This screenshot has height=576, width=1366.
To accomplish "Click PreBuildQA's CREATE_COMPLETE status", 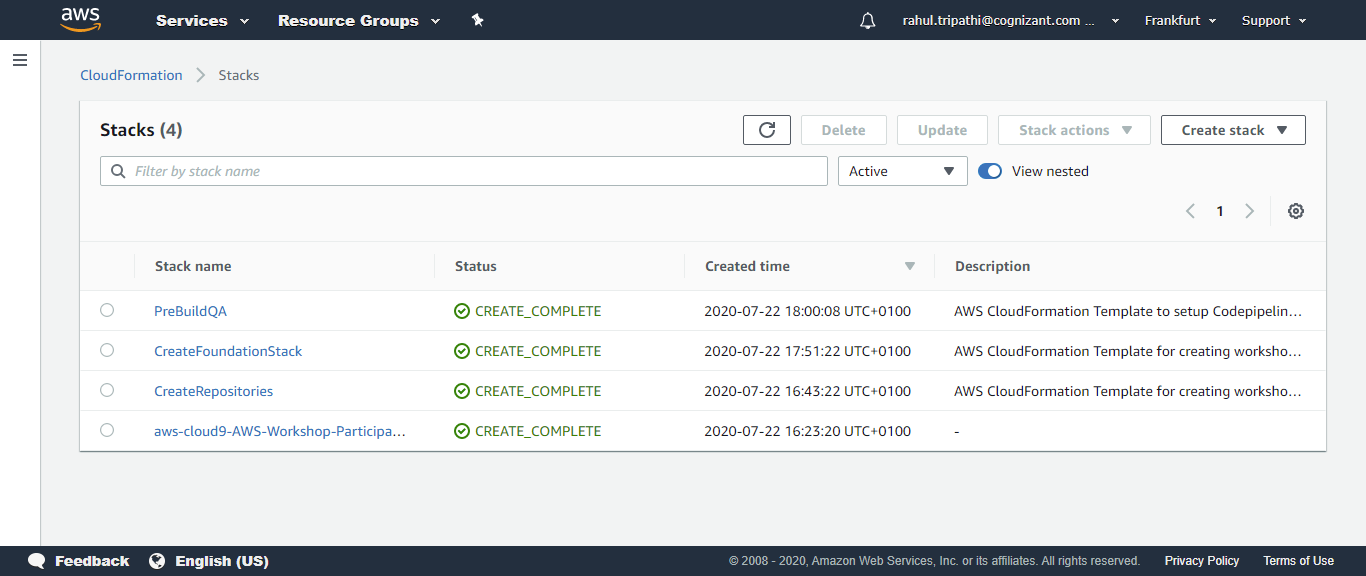I will 528,311.
